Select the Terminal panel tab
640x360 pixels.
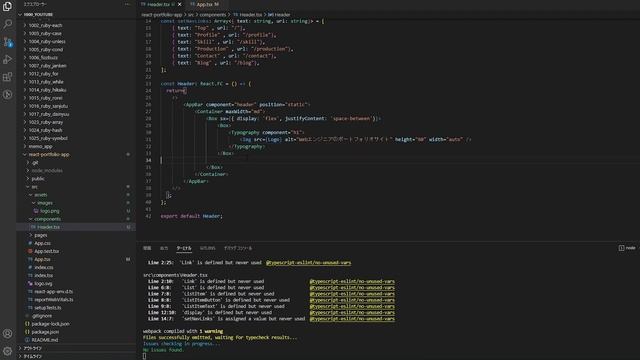(x=184, y=248)
